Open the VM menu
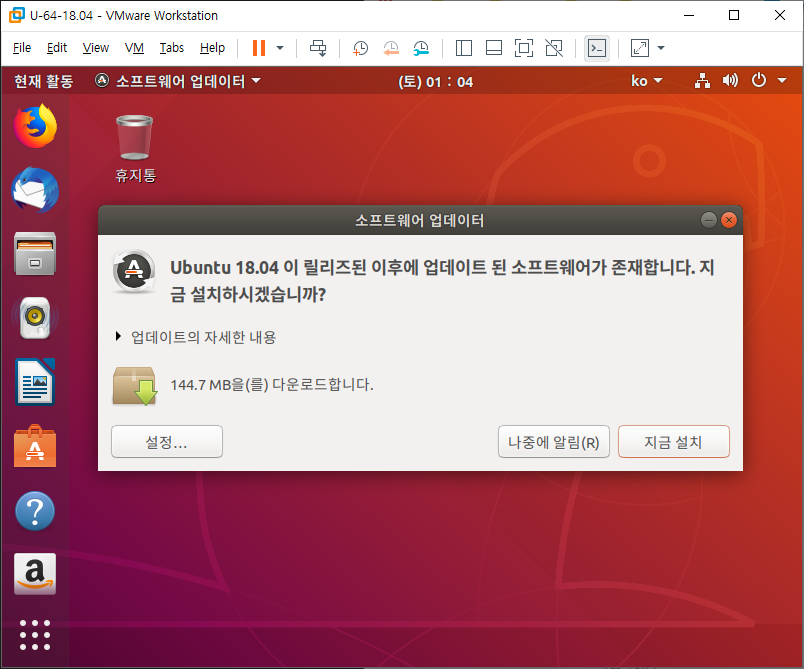Image resolution: width=804 pixels, height=669 pixels. 134,48
